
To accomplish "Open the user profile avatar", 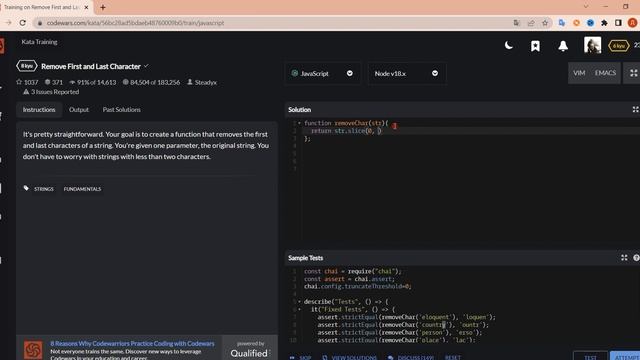I will [x=592, y=45].
